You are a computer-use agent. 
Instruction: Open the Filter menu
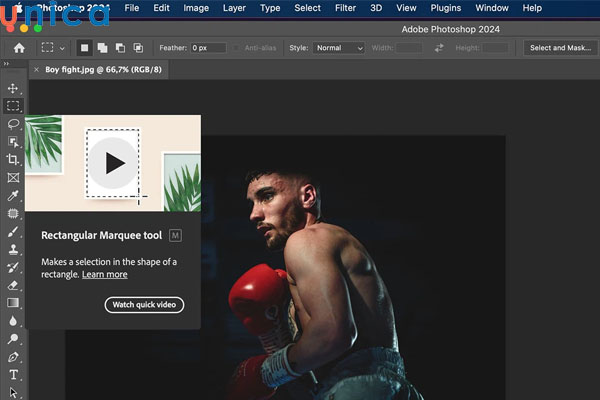[345, 8]
